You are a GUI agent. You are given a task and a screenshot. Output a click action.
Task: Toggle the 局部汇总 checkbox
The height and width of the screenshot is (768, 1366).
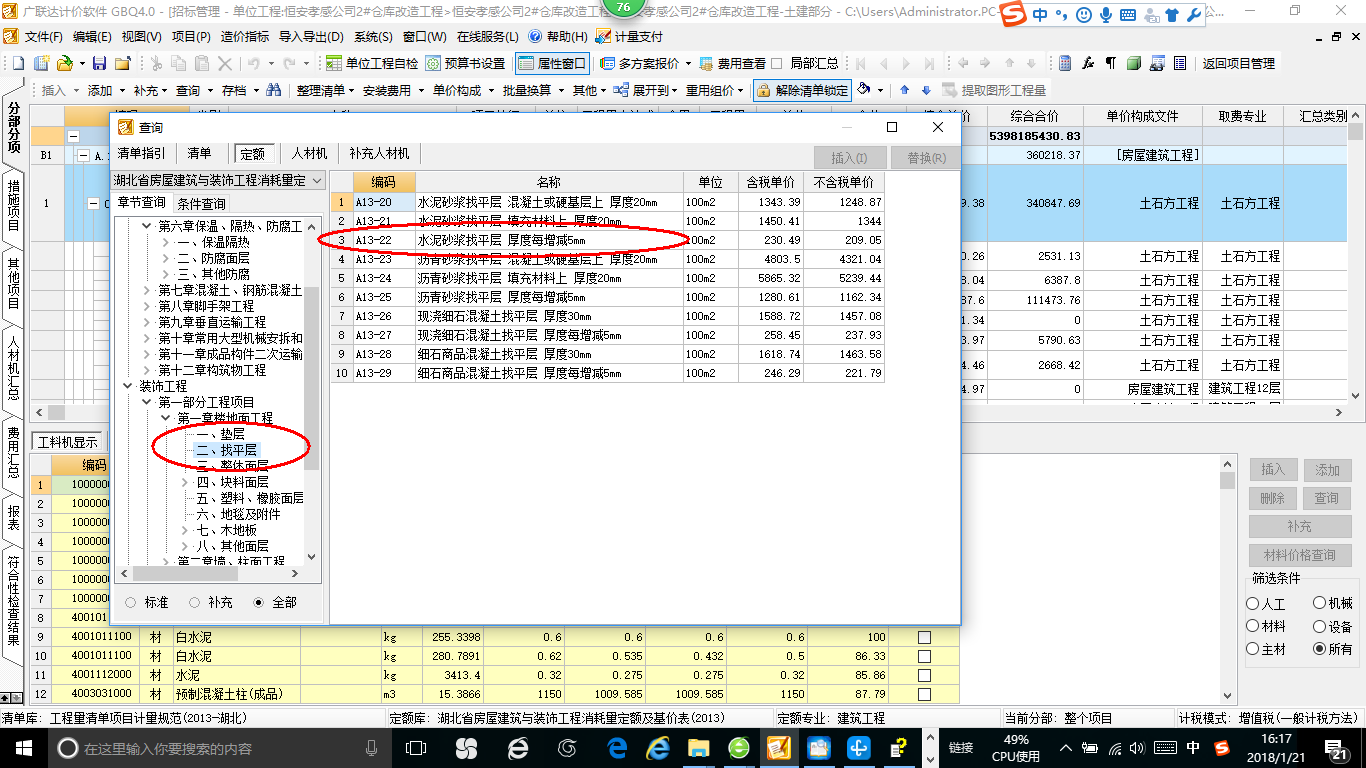[777, 63]
